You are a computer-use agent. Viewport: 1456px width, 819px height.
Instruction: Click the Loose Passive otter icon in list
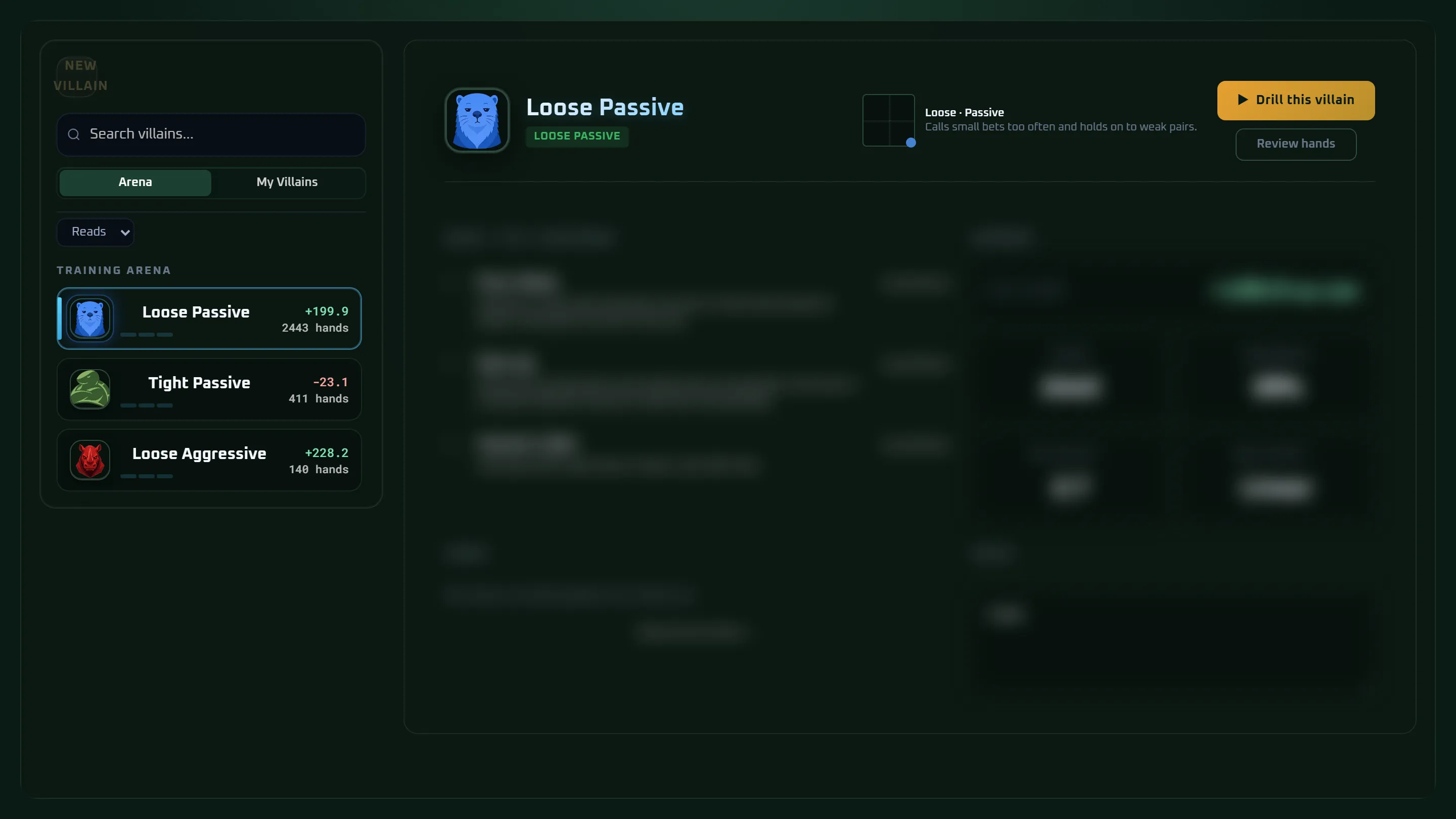point(90,318)
